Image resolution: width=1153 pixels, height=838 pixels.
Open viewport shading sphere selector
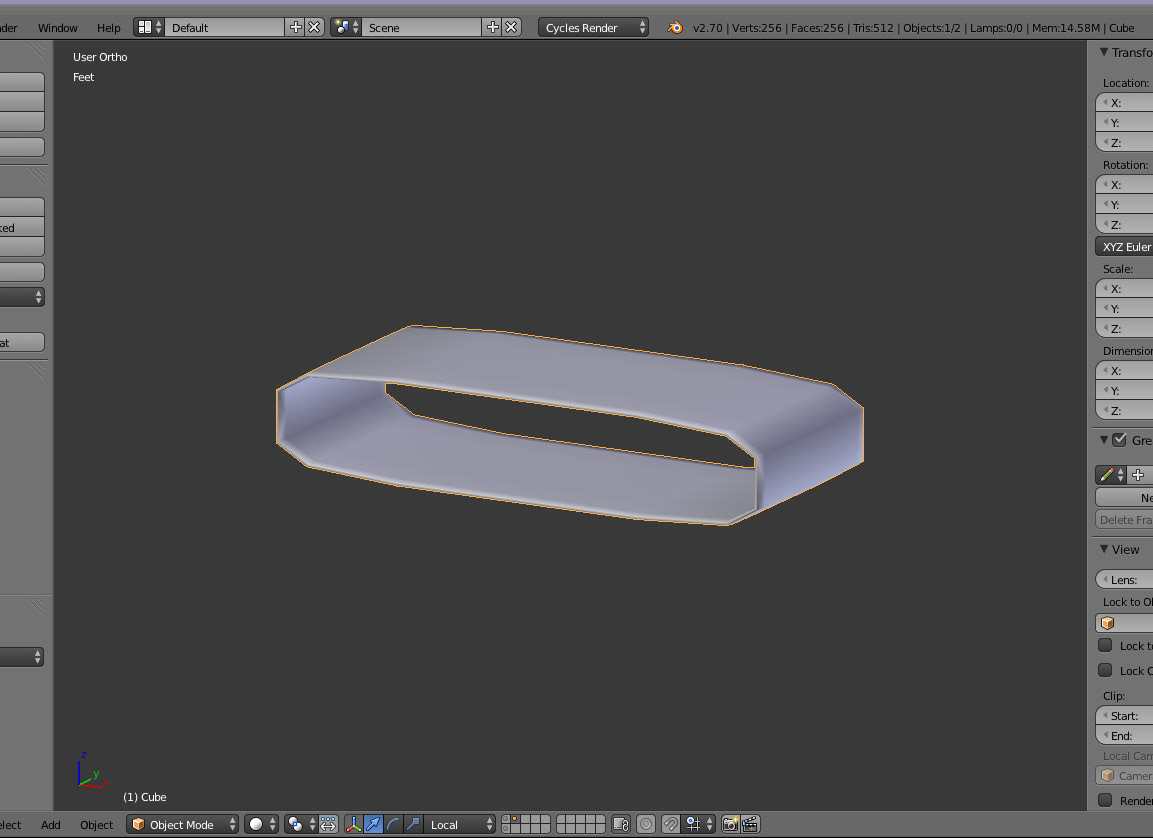click(x=261, y=824)
